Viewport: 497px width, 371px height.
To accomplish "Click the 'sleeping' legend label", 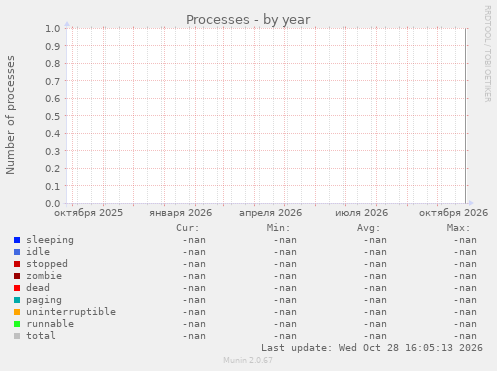I will pos(50,240).
